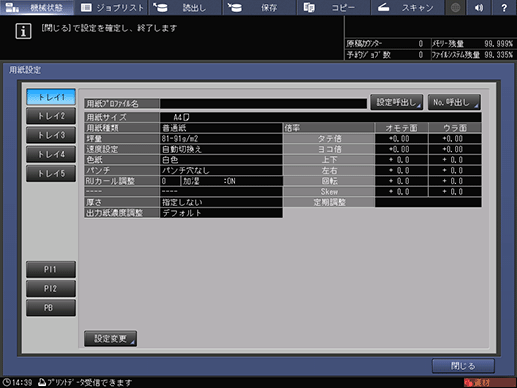Select トレイ5 tray button
Viewport: 517px width, 388px height.
51,173
